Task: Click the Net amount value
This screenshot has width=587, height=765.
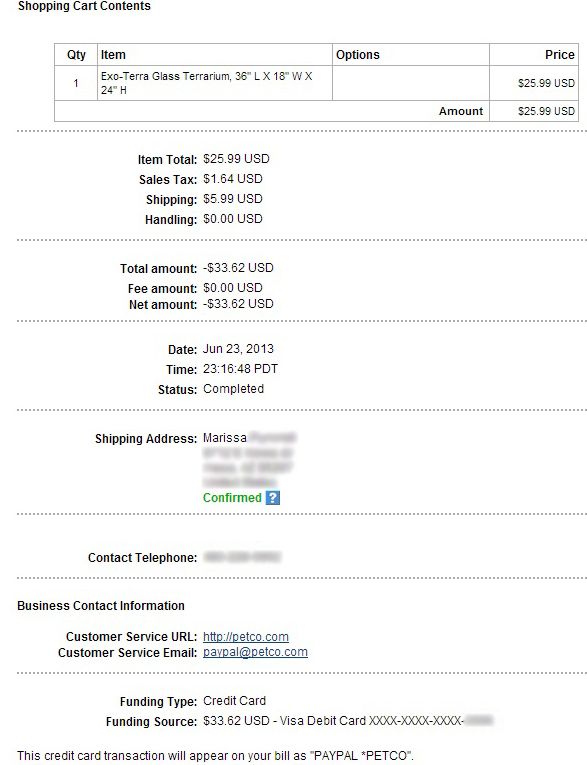Action: (x=238, y=304)
